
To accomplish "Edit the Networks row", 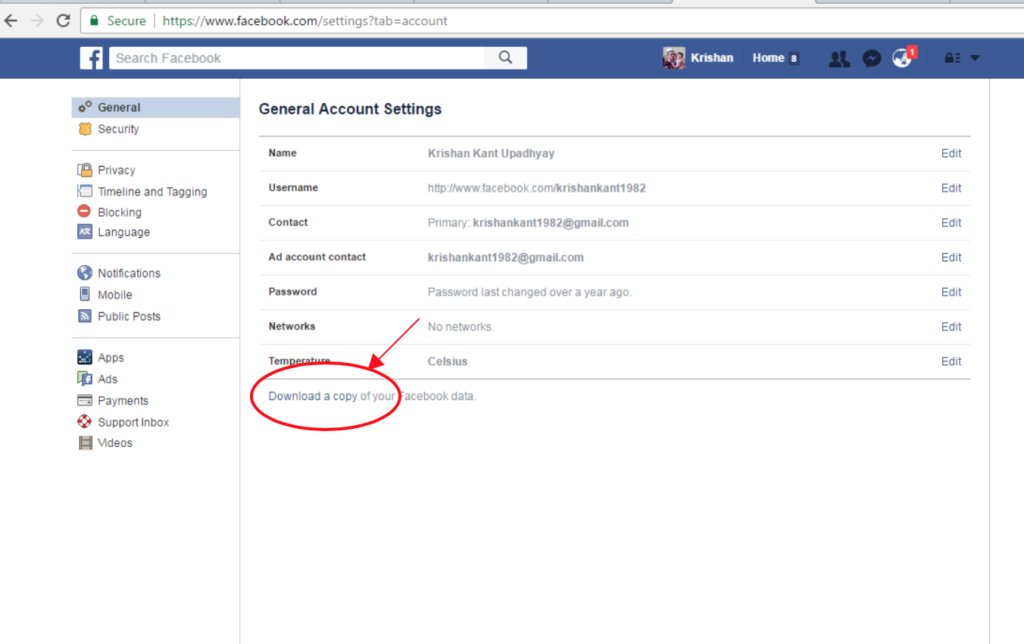I will [951, 327].
